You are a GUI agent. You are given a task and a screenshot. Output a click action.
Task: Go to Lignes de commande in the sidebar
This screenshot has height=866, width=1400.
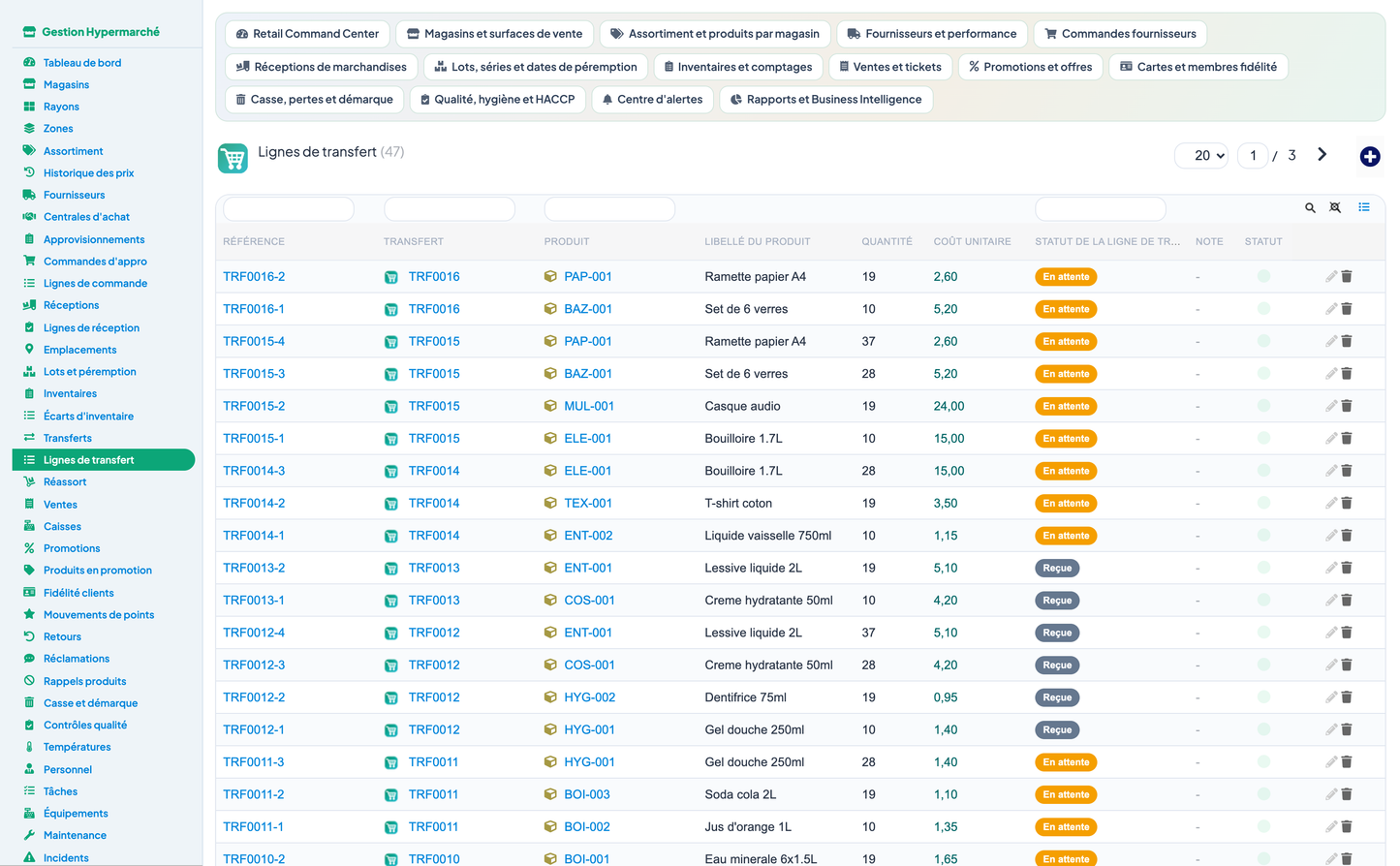[x=95, y=283]
